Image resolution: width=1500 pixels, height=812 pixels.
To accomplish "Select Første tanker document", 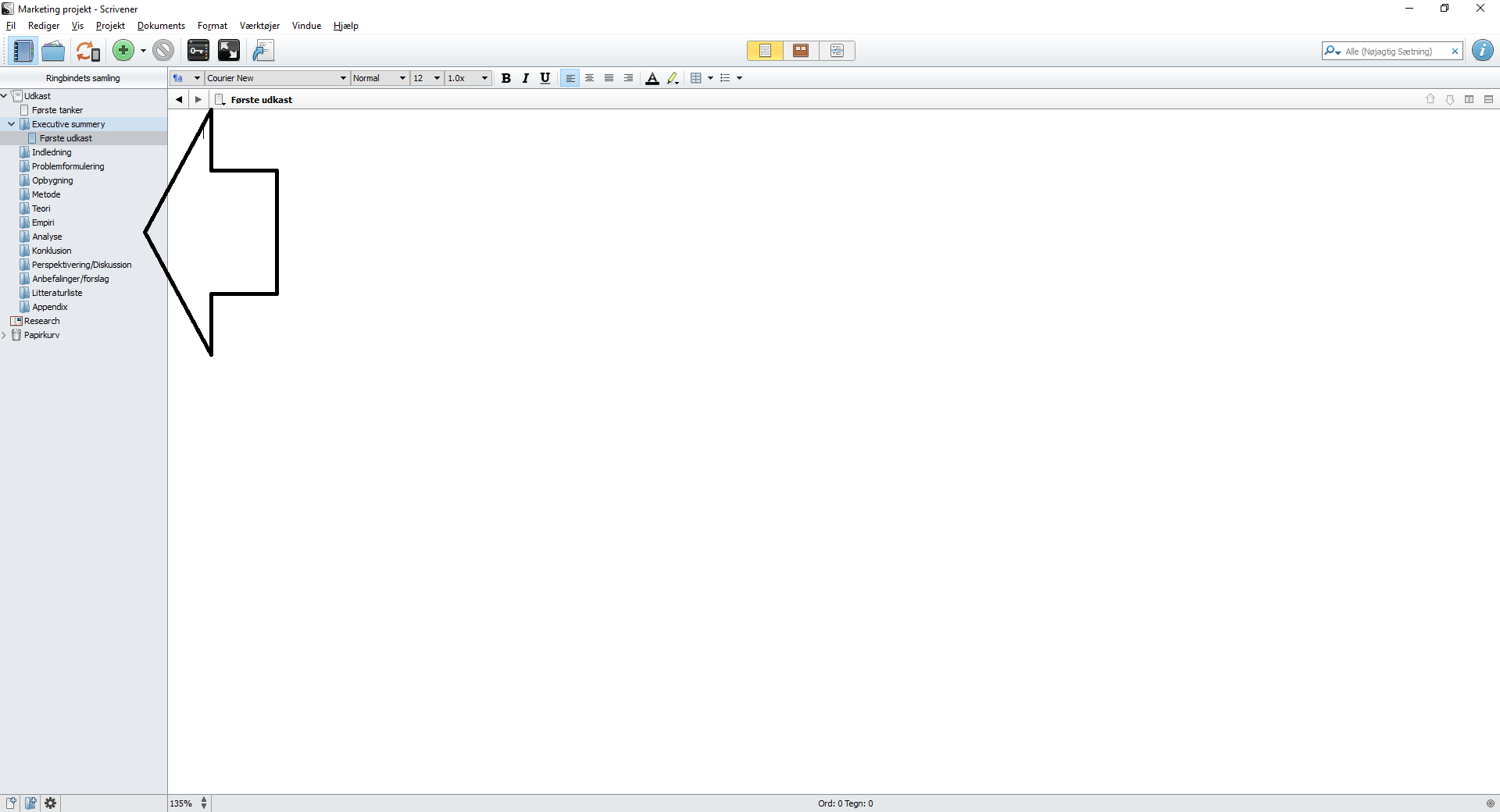I will 57,110.
